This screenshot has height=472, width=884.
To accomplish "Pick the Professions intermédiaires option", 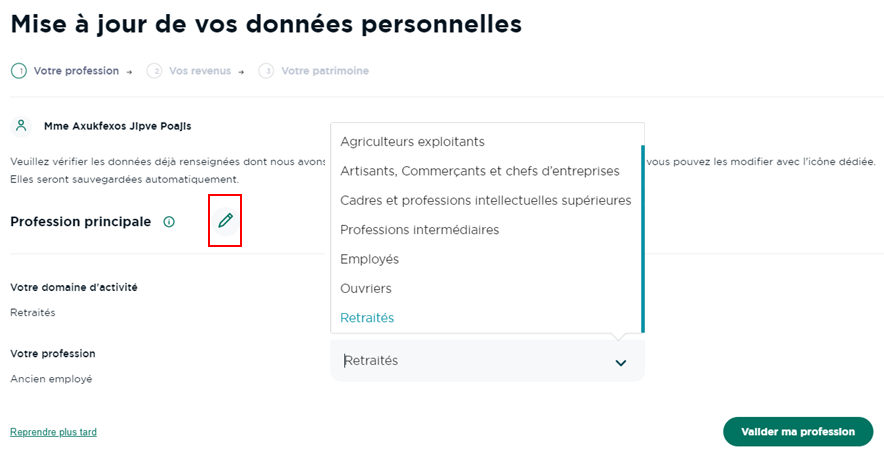I will 419,230.
